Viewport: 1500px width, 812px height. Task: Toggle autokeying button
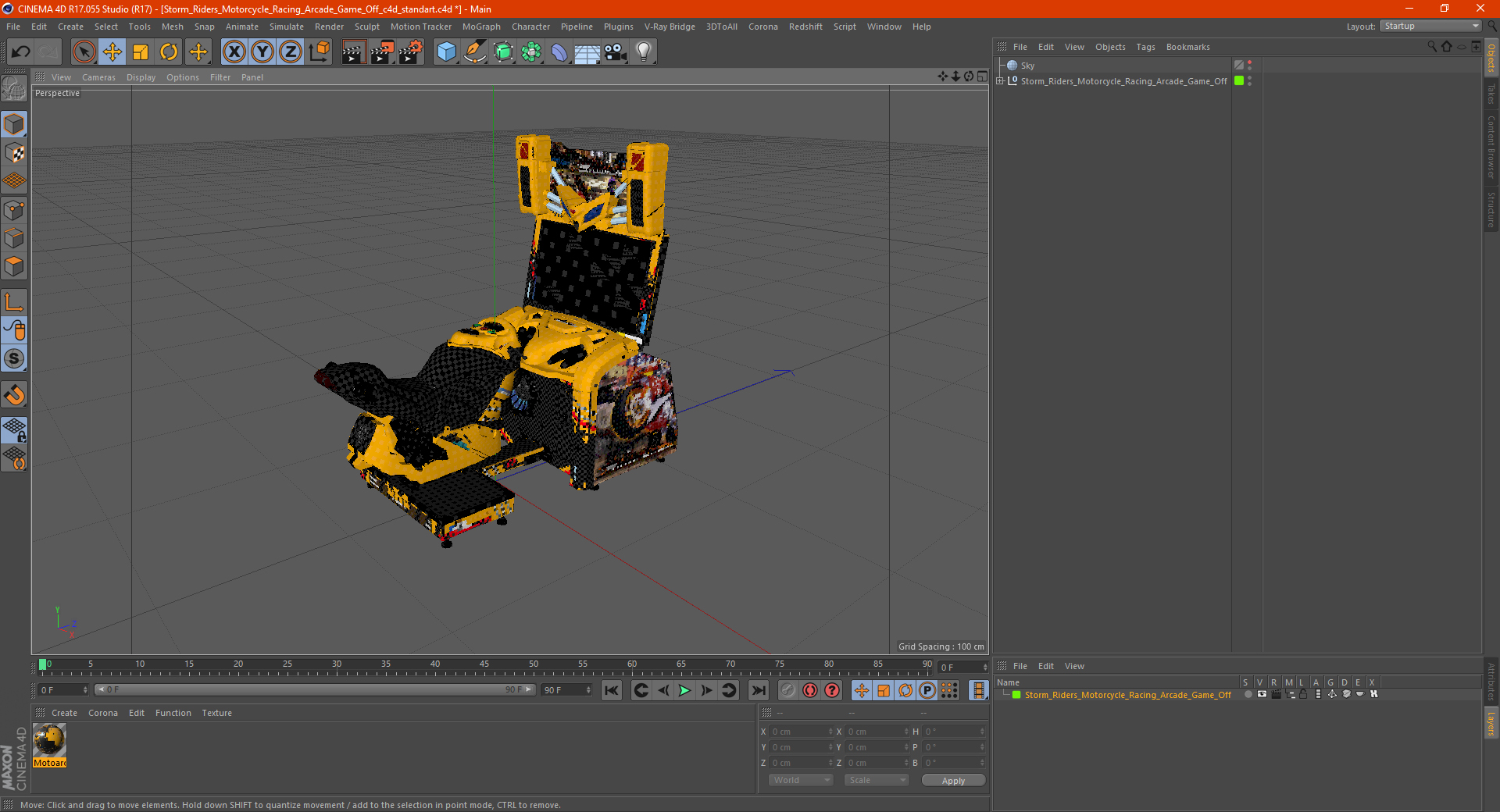[810, 690]
